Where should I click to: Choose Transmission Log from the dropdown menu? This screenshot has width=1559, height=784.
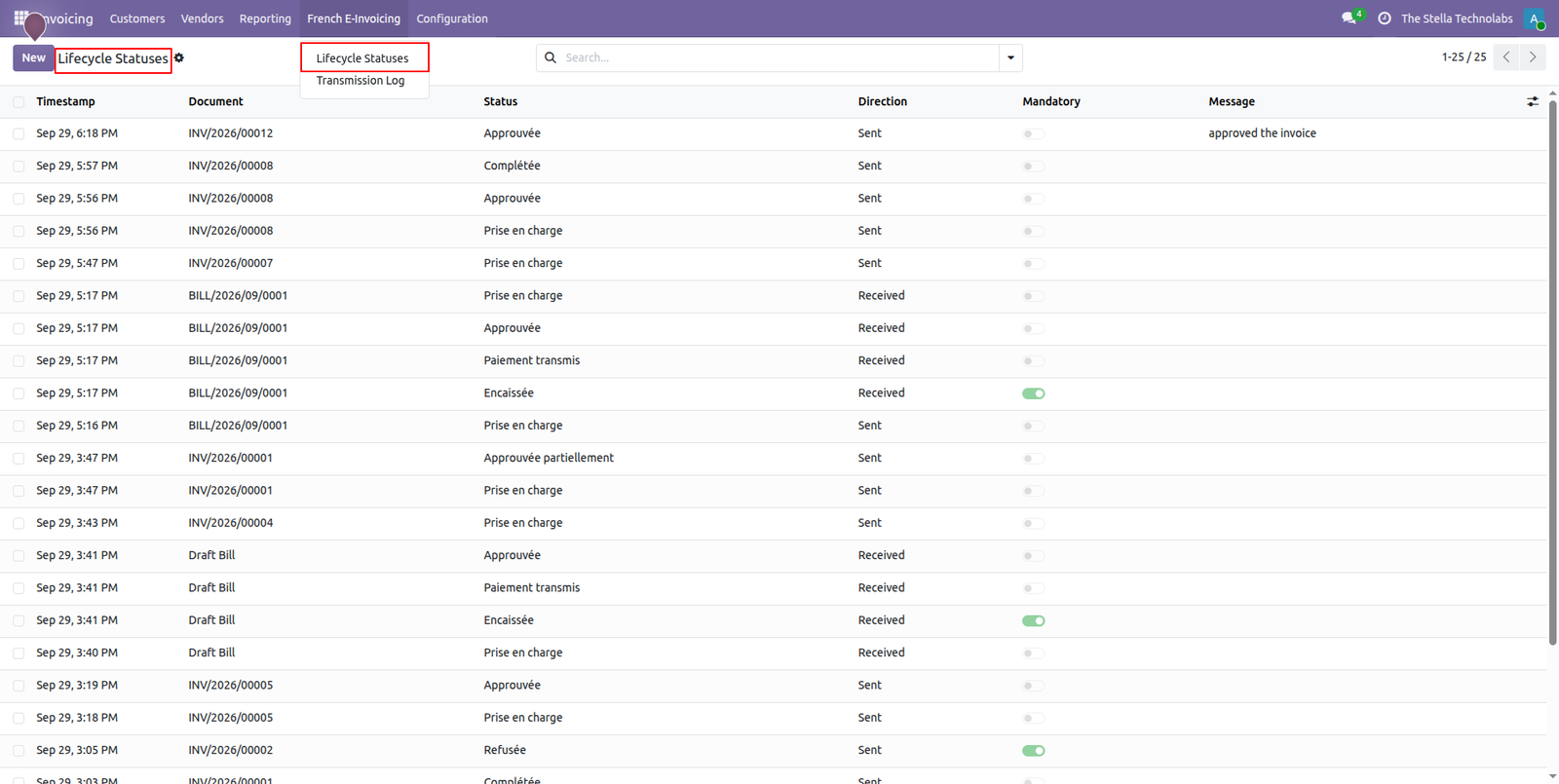pos(361,81)
